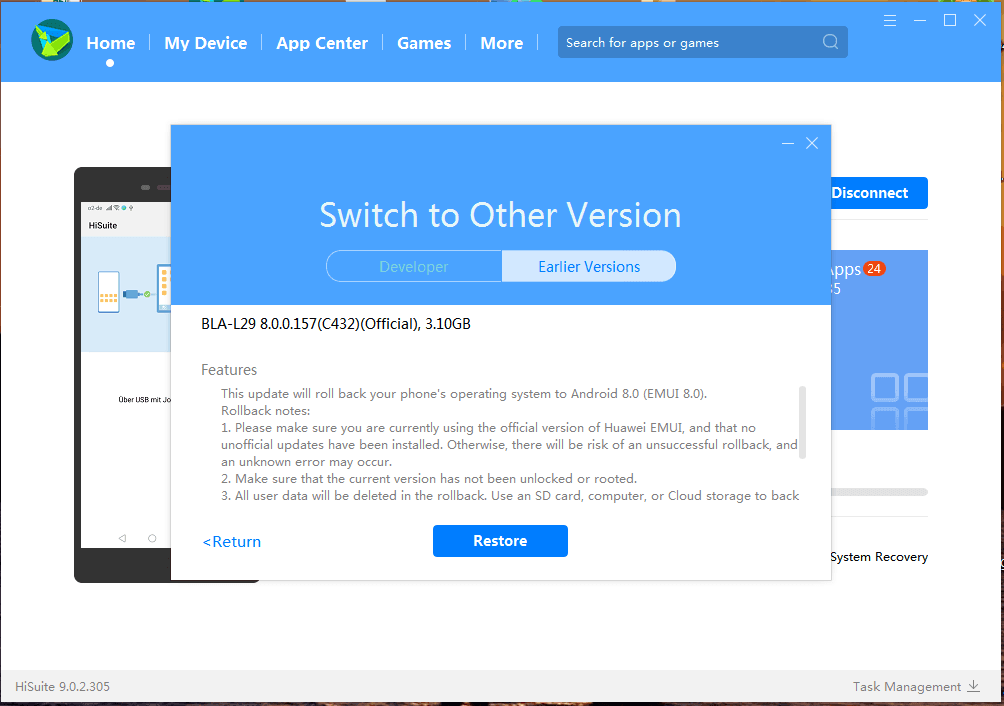
Task: Click the HiSuite 9.0.2.305 version text
Action: (63, 686)
